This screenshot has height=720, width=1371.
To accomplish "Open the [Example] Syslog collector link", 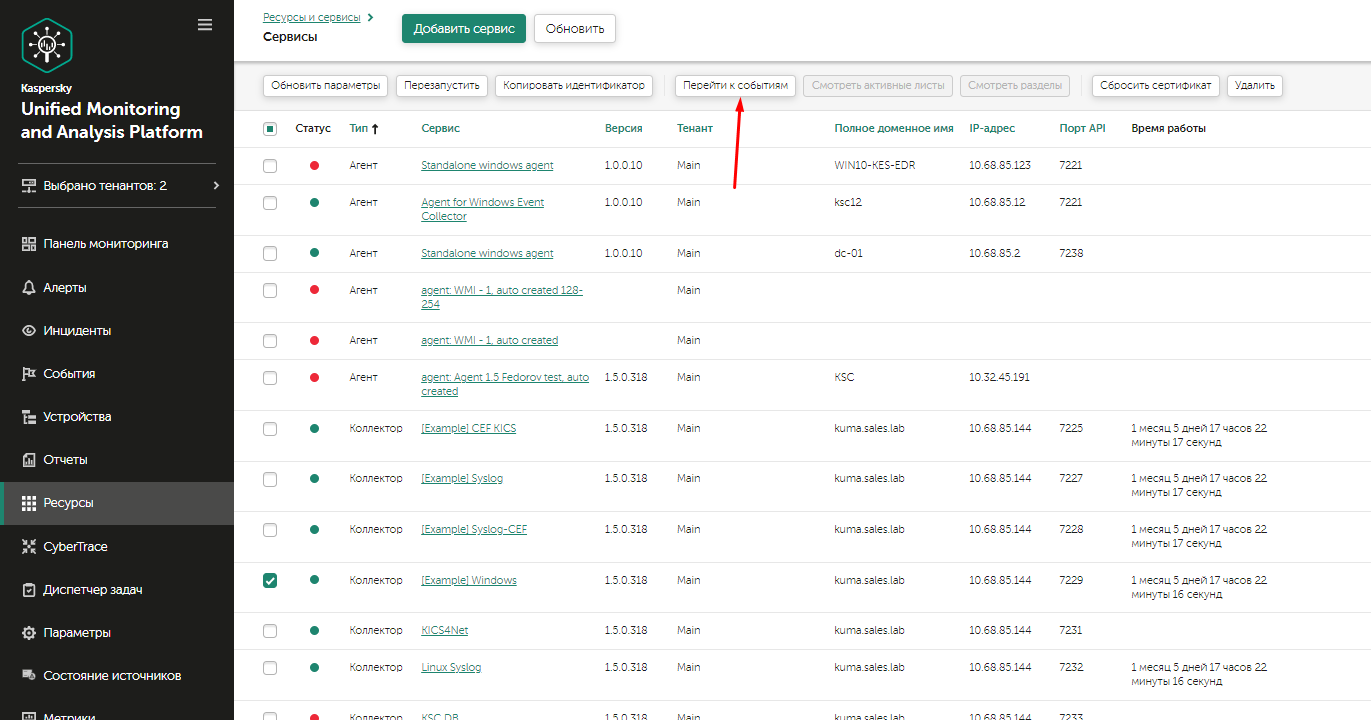I will [462, 479].
